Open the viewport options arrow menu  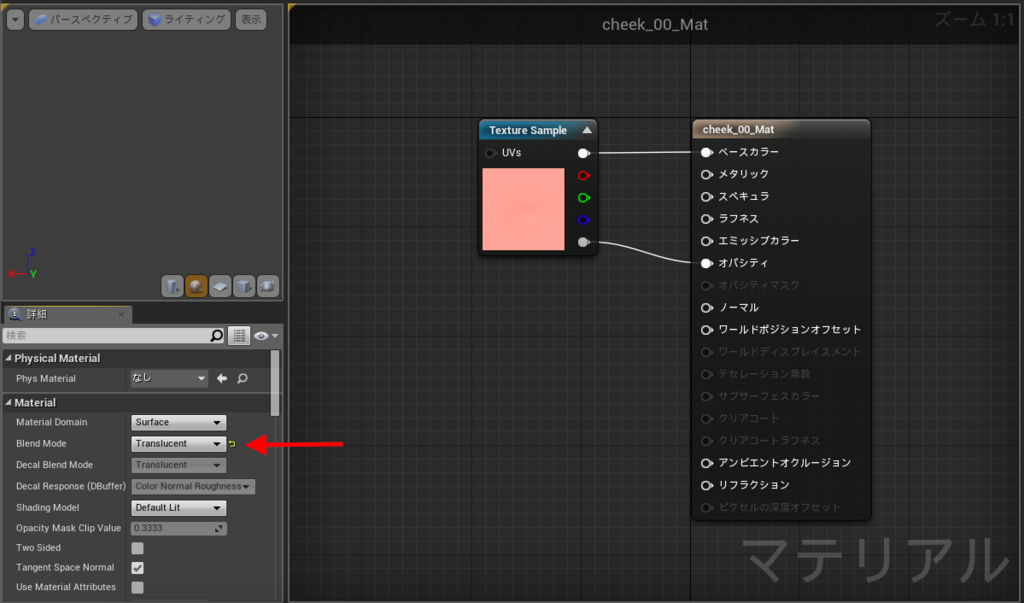tap(15, 20)
